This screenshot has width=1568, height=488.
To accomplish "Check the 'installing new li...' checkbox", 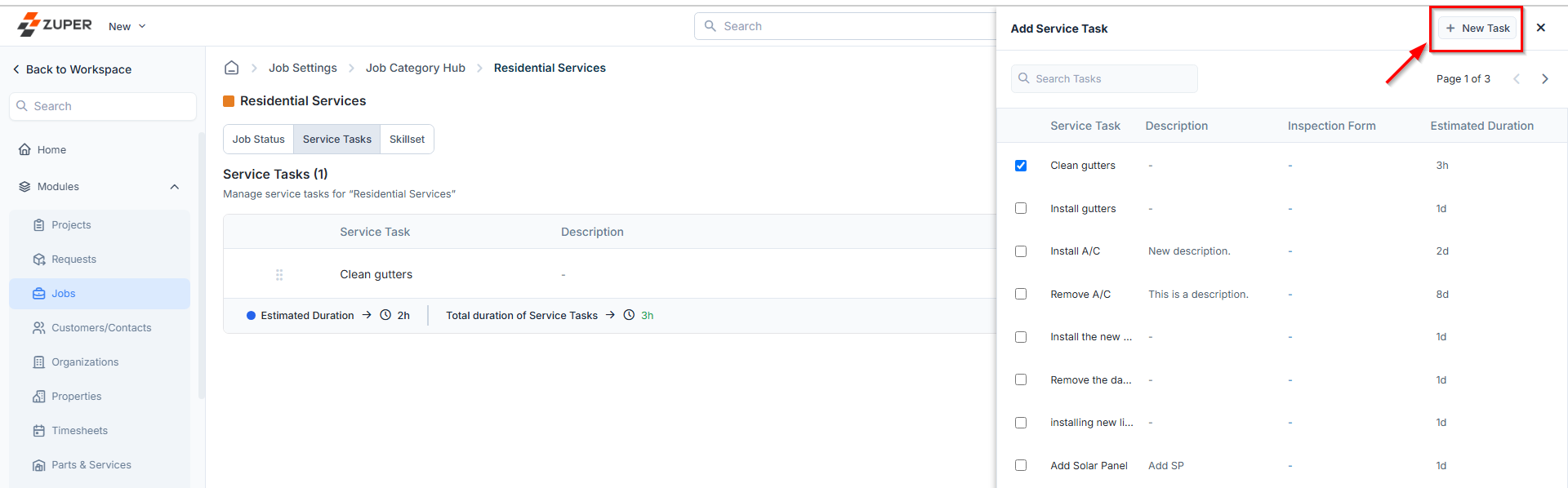I will (x=1021, y=423).
